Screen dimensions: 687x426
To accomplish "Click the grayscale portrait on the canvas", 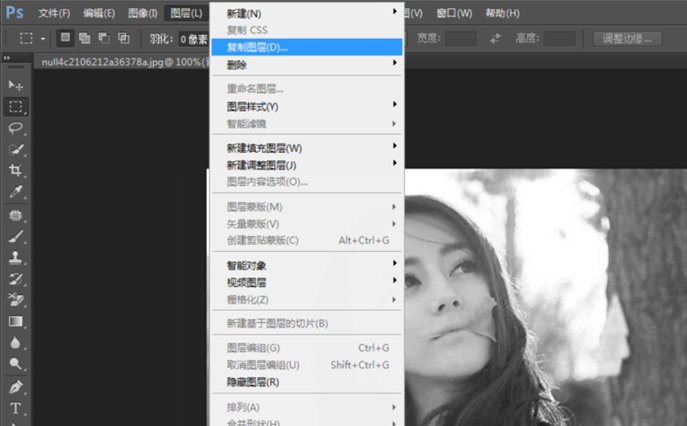I will (x=545, y=297).
